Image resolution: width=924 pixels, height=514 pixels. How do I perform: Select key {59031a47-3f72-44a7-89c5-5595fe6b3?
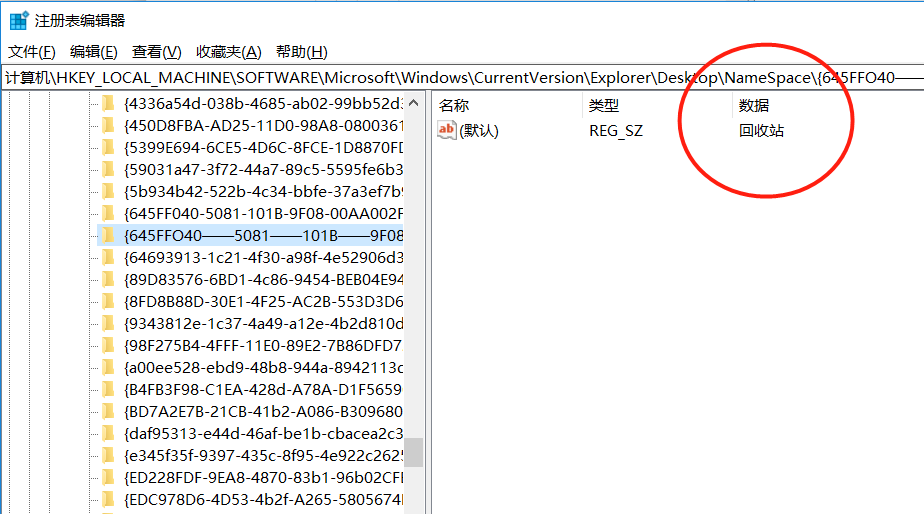(263, 170)
